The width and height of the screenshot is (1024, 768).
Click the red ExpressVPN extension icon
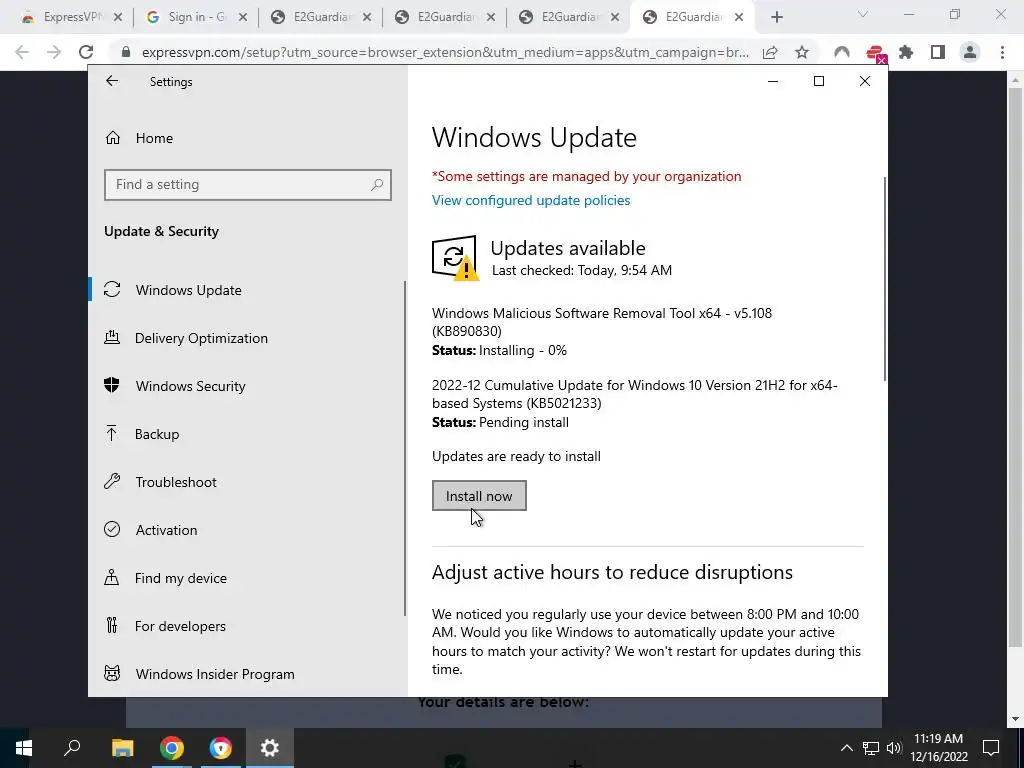click(875, 53)
